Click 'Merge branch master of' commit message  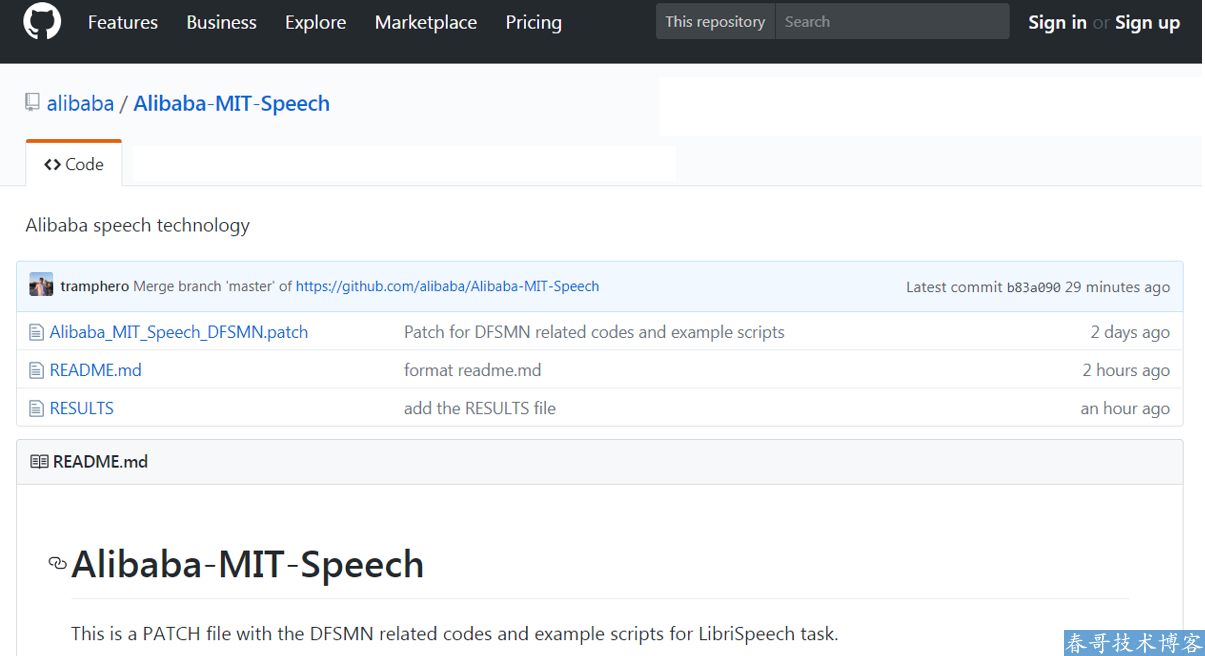click(212, 286)
